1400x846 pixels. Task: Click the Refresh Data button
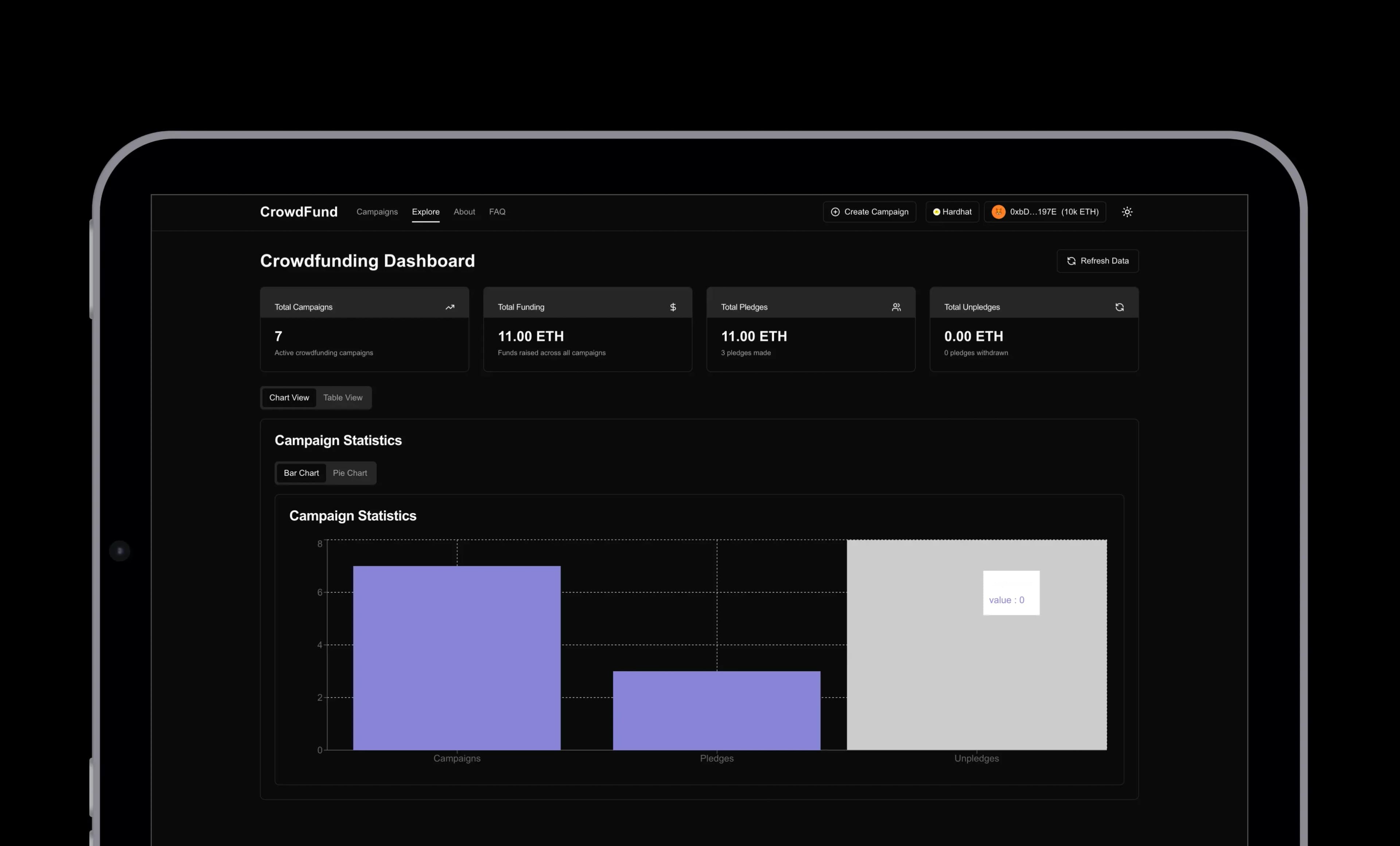tap(1097, 261)
